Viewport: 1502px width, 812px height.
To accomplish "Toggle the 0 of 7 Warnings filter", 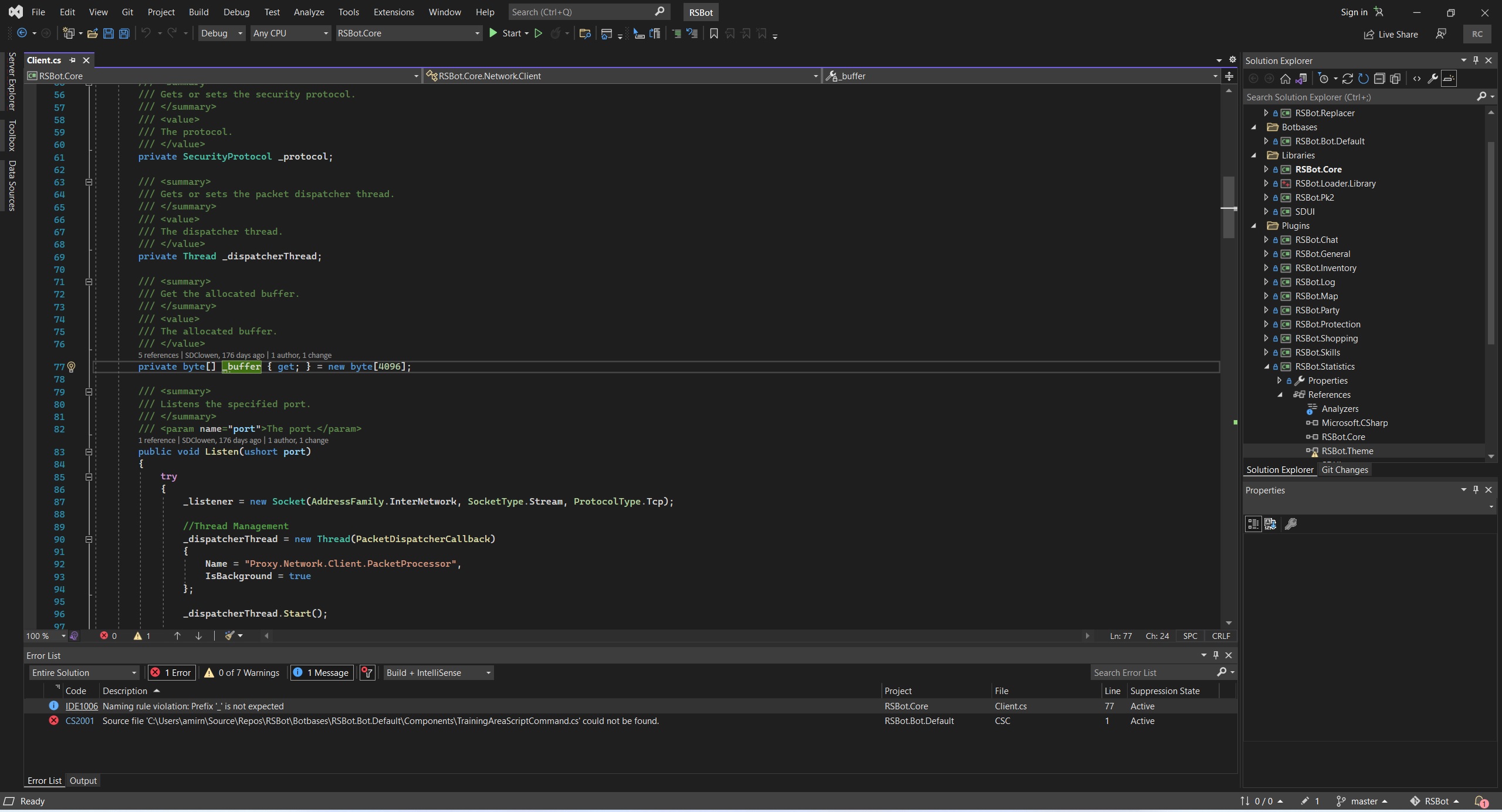I will click(242, 673).
